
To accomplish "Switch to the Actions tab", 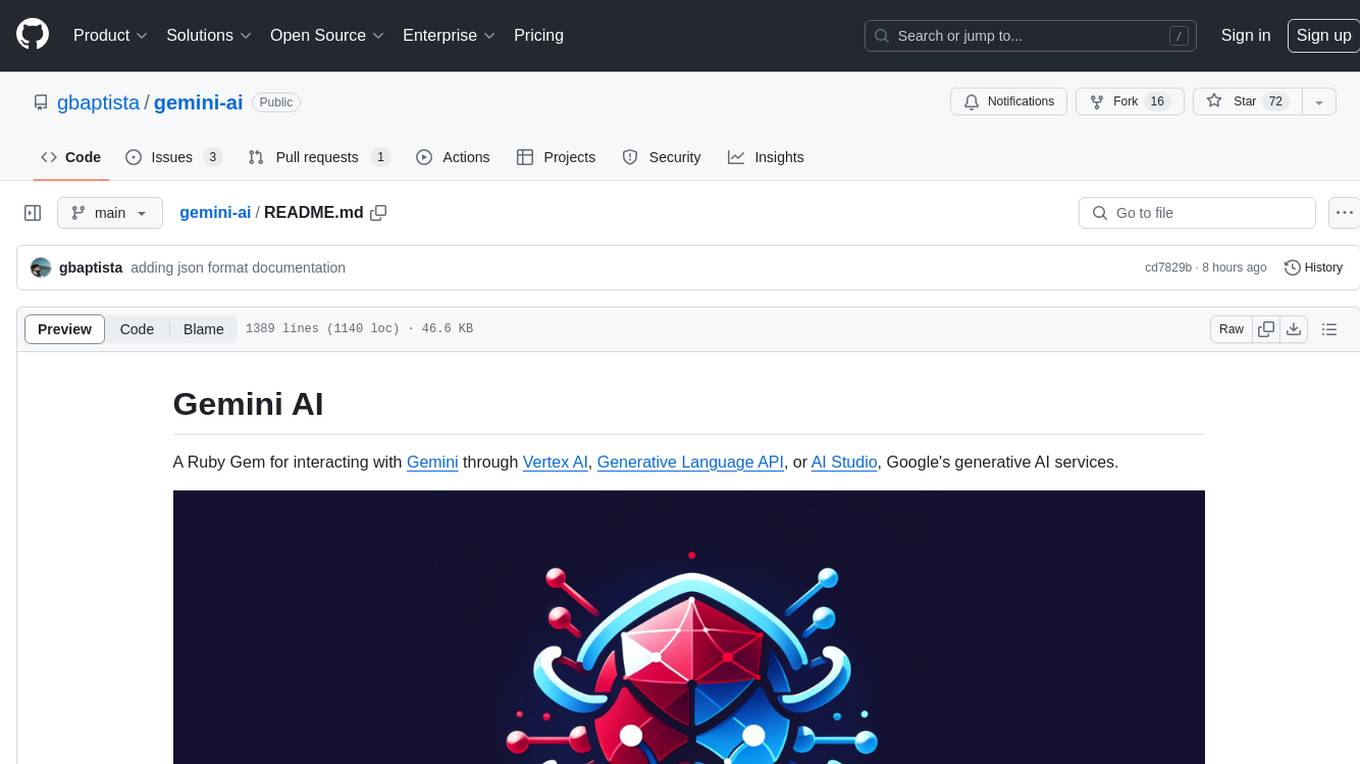I will 453,157.
